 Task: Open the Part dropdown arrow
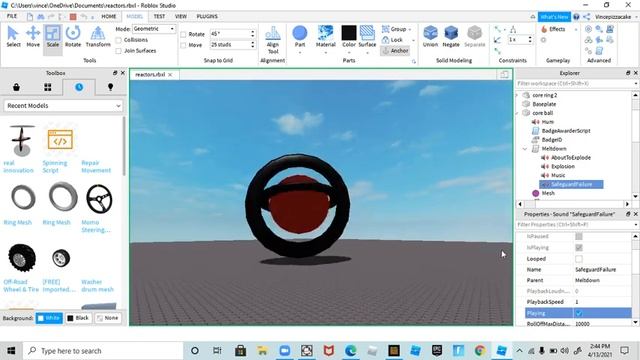coord(300,53)
